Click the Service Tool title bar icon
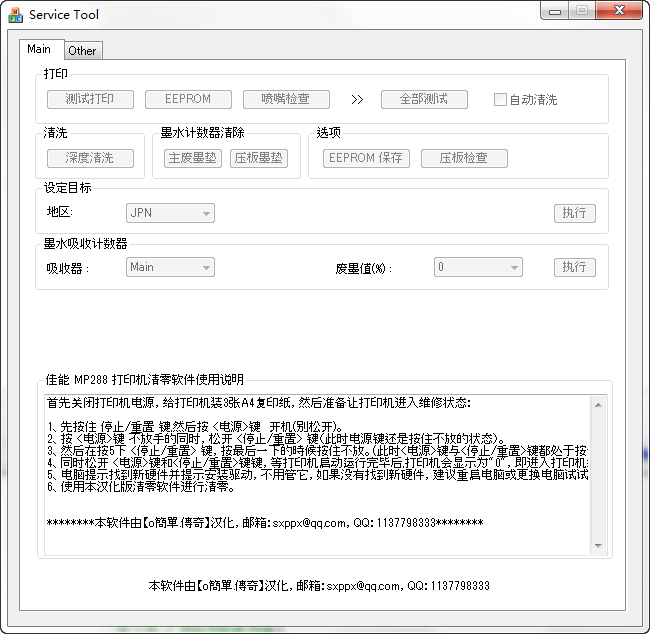Image resolution: width=650 pixels, height=634 pixels. coord(16,15)
